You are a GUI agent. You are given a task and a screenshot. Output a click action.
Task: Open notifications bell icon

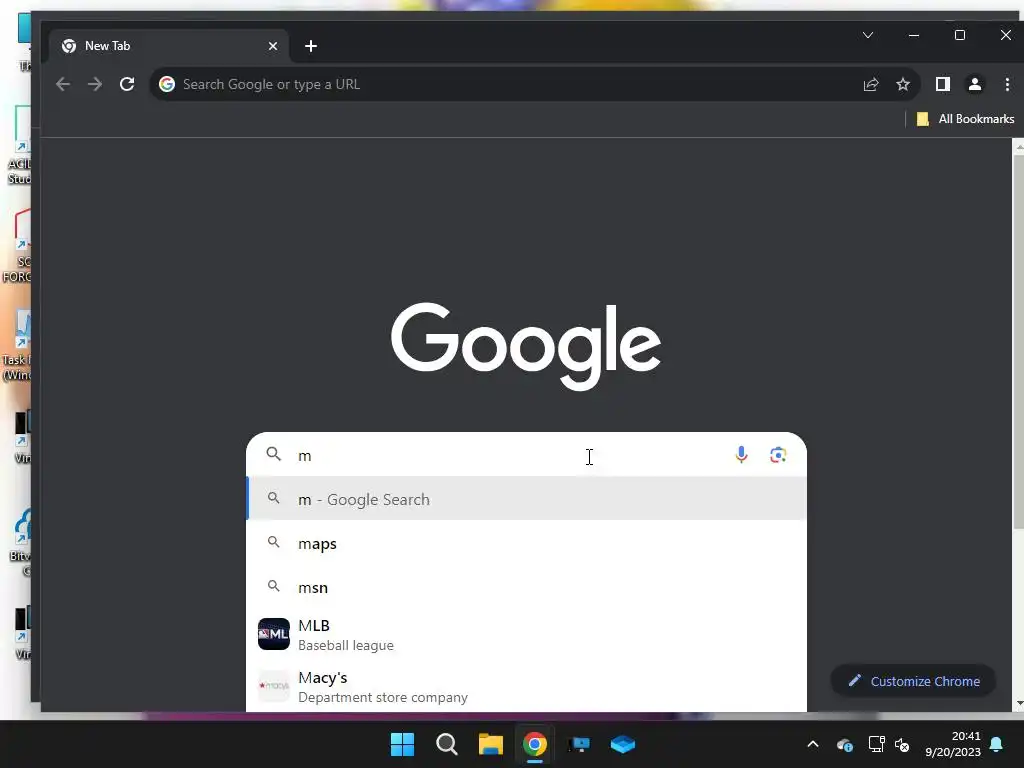coord(997,744)
